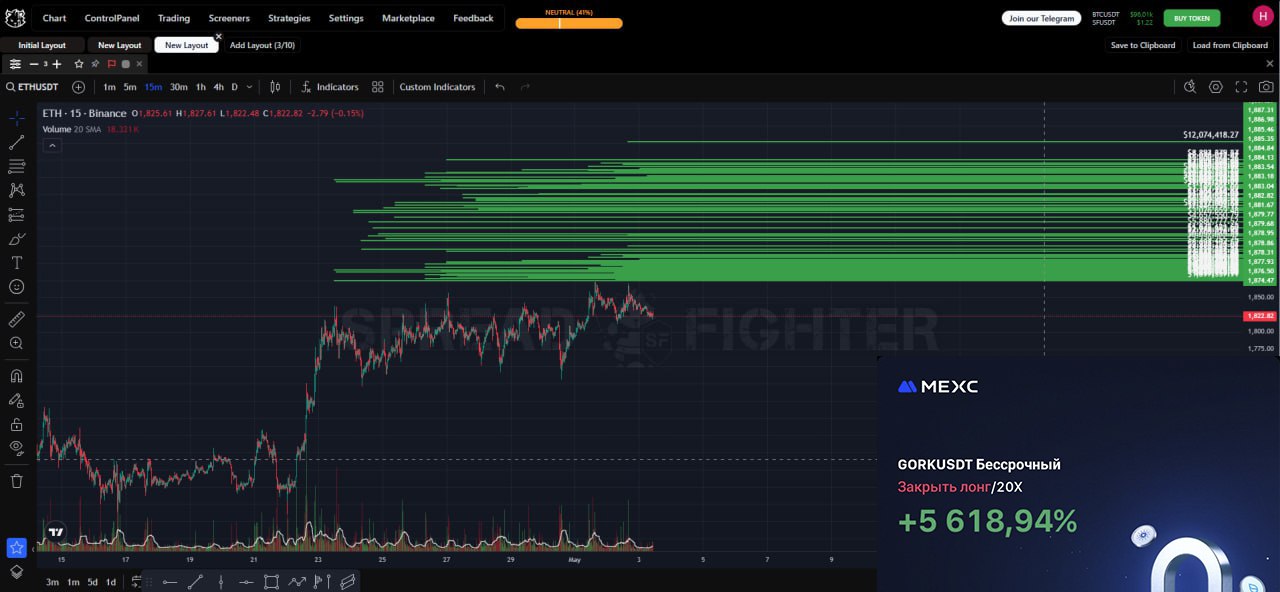Open the user profile avatar H

coord(1263,16)
